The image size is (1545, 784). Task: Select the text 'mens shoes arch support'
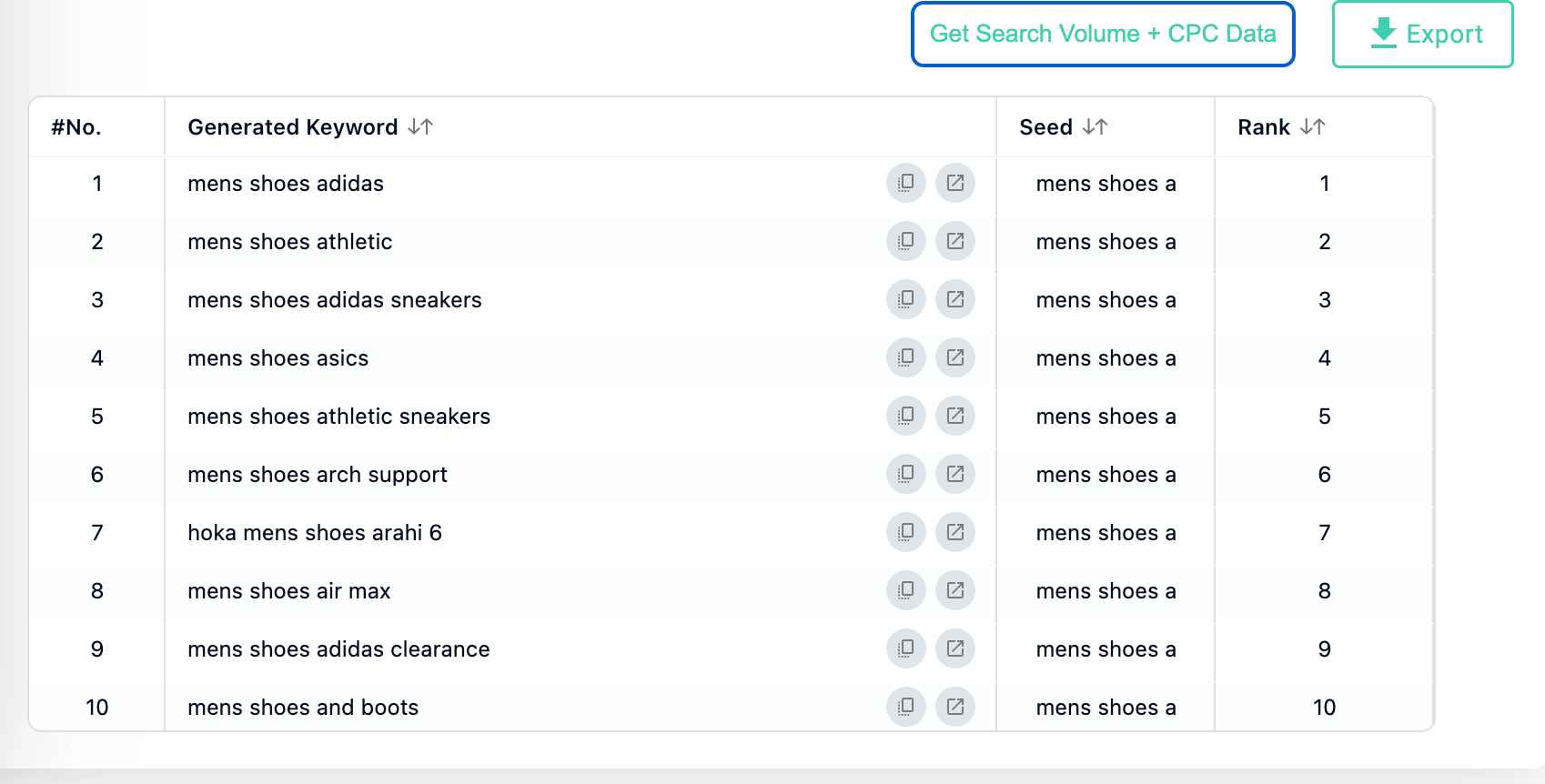[x=318, y=475]
